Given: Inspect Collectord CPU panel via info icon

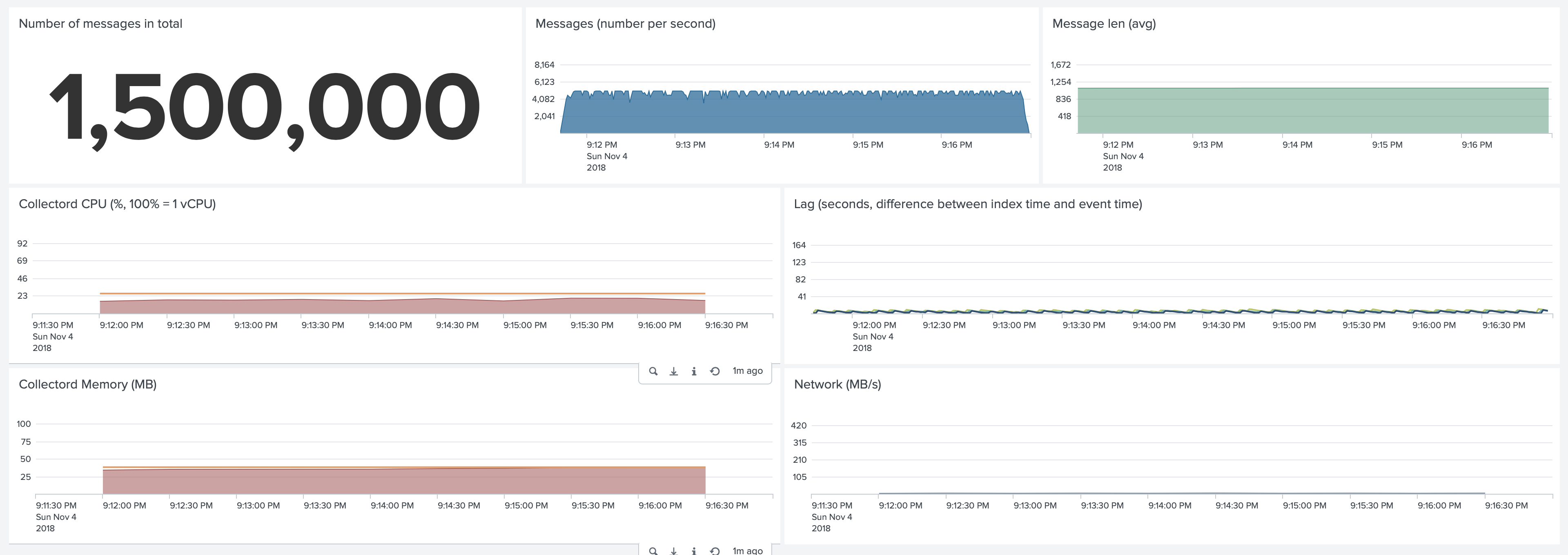Looking at the screenshot, I should (694, 371).
